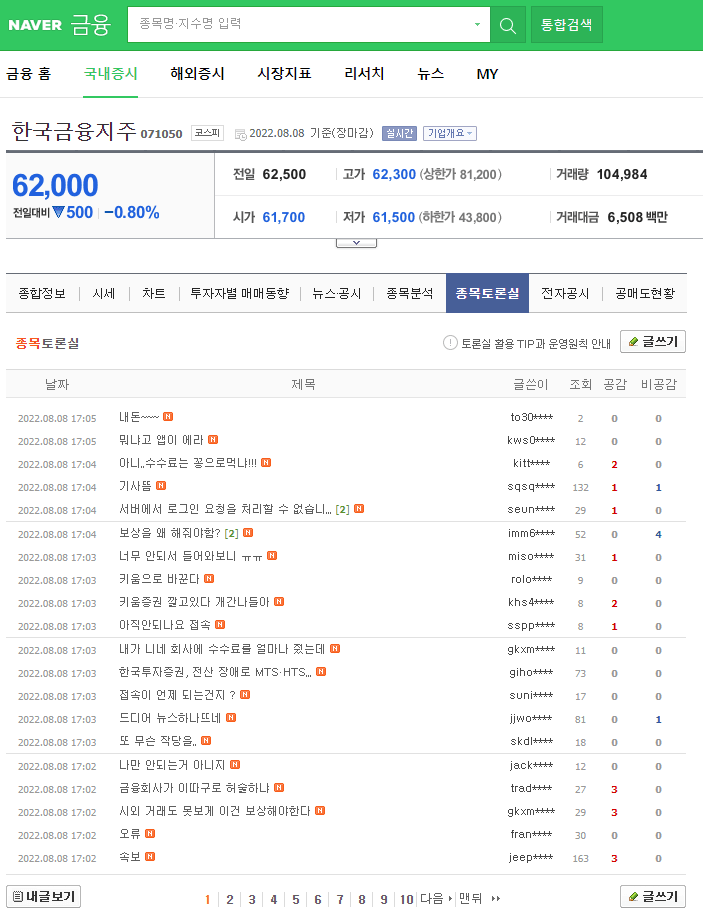Viewport: 703px width, 921px height.
Task: Click the NAVER logo
Action: (x=35, y=25)
